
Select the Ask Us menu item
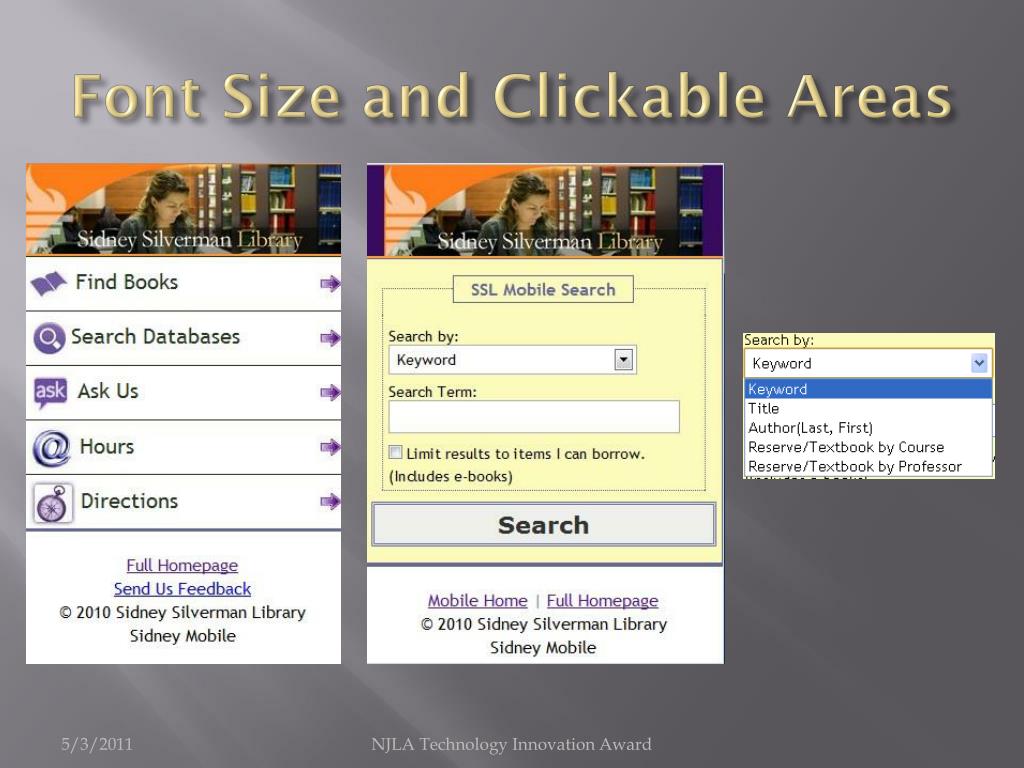pos(184,392)
